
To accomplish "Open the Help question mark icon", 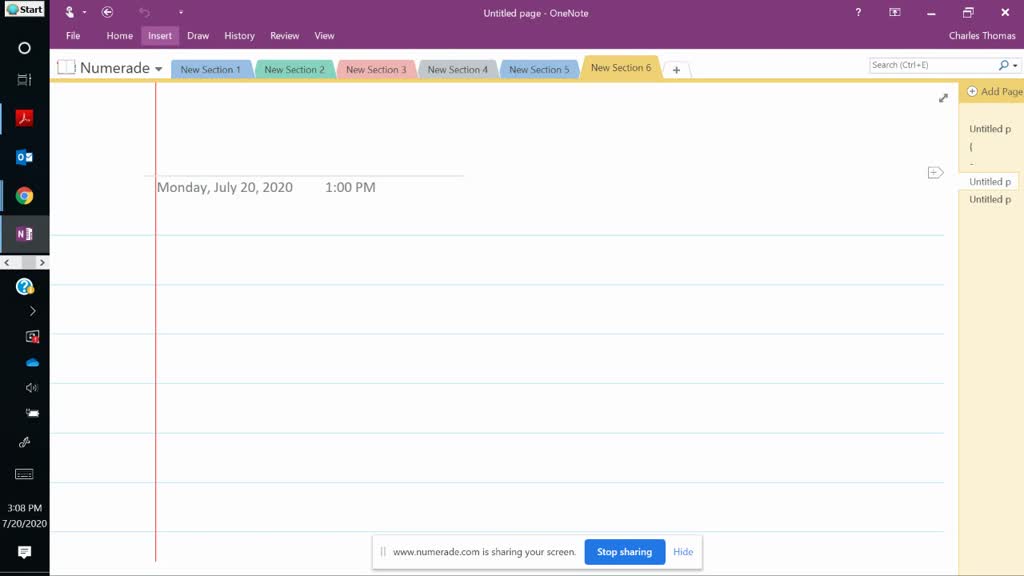I will [858, 12].
